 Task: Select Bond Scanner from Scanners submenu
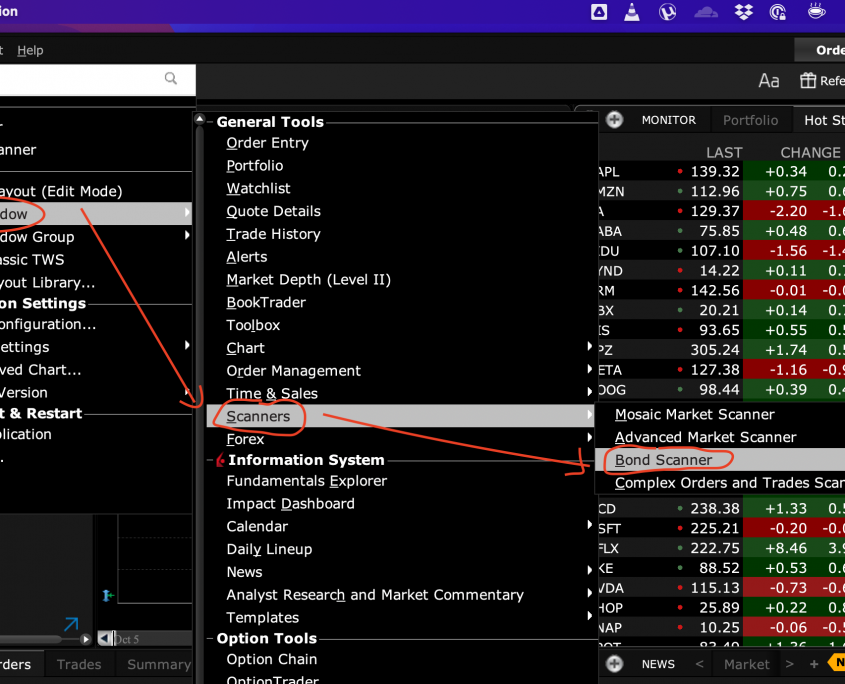(664, 460)
